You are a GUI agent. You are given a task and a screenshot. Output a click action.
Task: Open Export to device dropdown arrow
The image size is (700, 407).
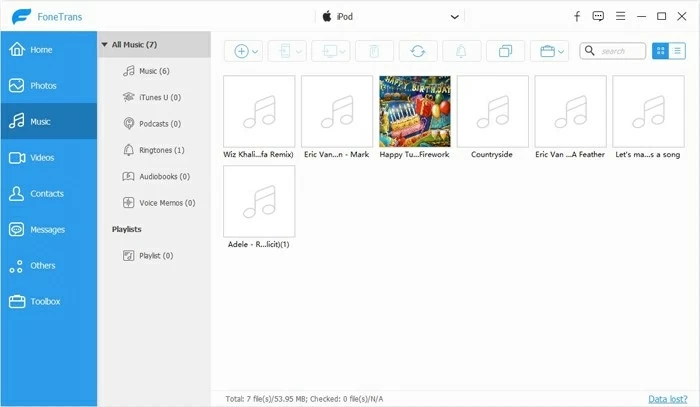pos(299,52)
